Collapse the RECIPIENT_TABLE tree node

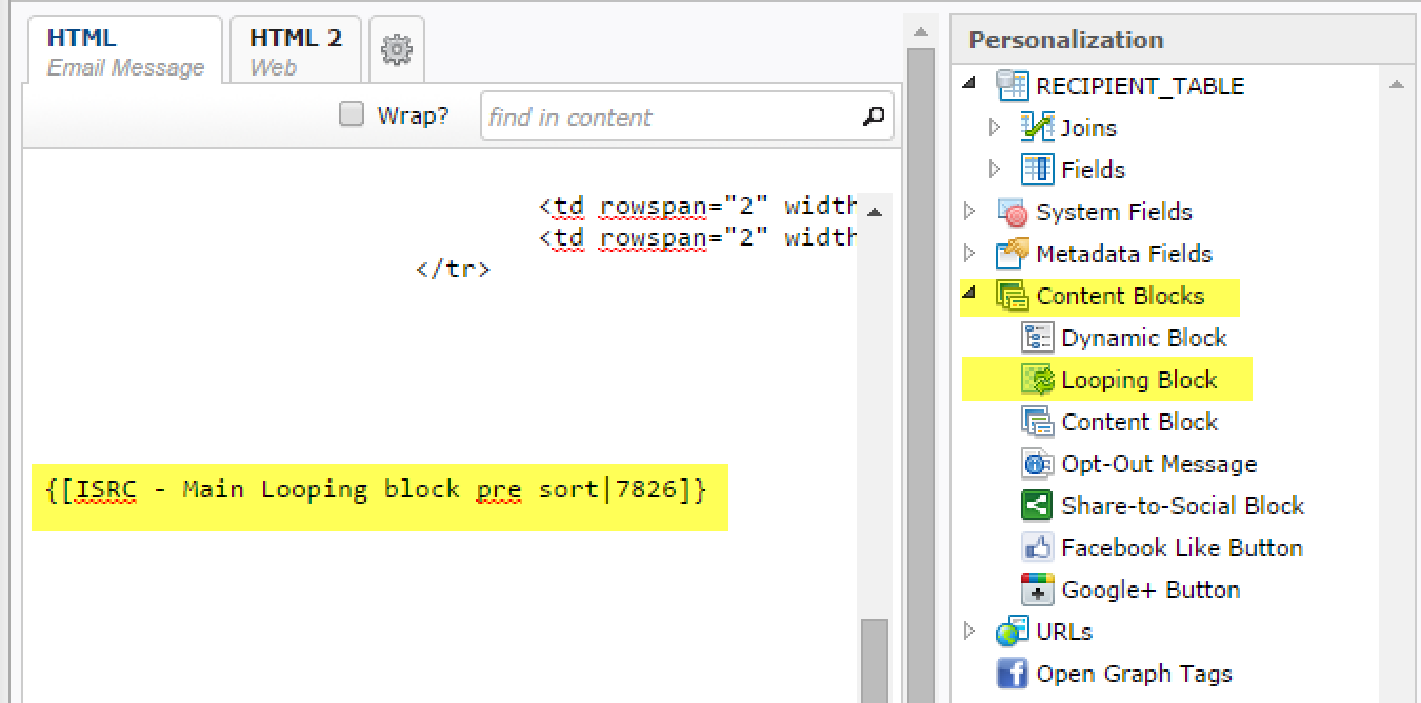[x=969, y=85]
